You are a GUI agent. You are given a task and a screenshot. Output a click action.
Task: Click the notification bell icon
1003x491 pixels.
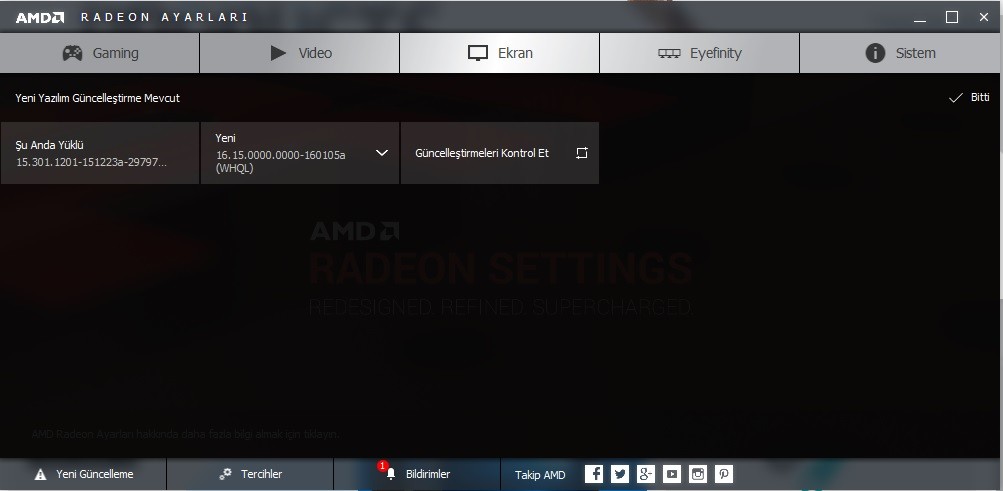391,474
